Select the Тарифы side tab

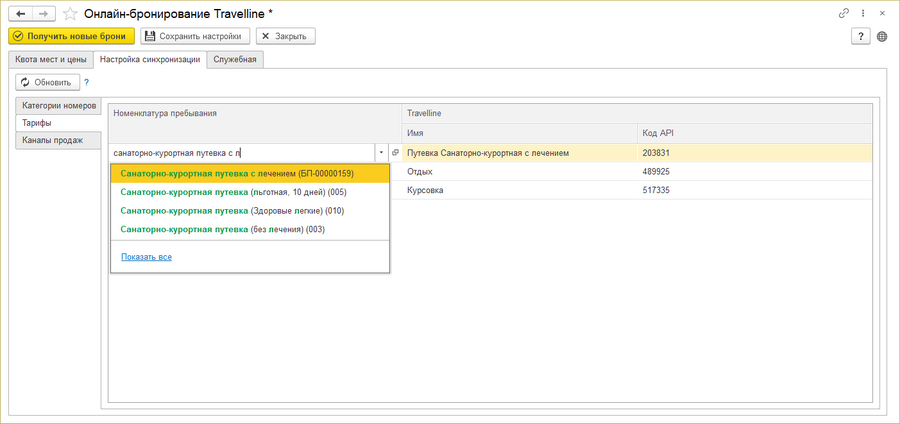(x=58, y=123)
